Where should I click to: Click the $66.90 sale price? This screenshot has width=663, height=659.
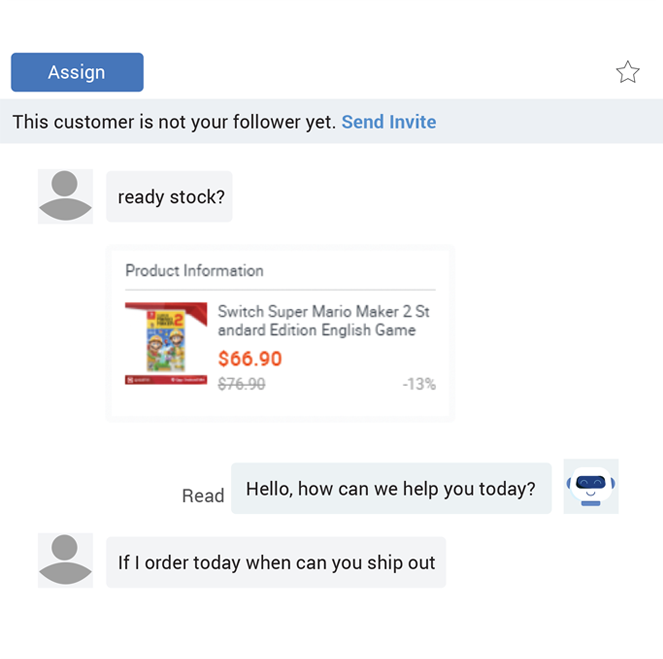click(x=250, y=359)
